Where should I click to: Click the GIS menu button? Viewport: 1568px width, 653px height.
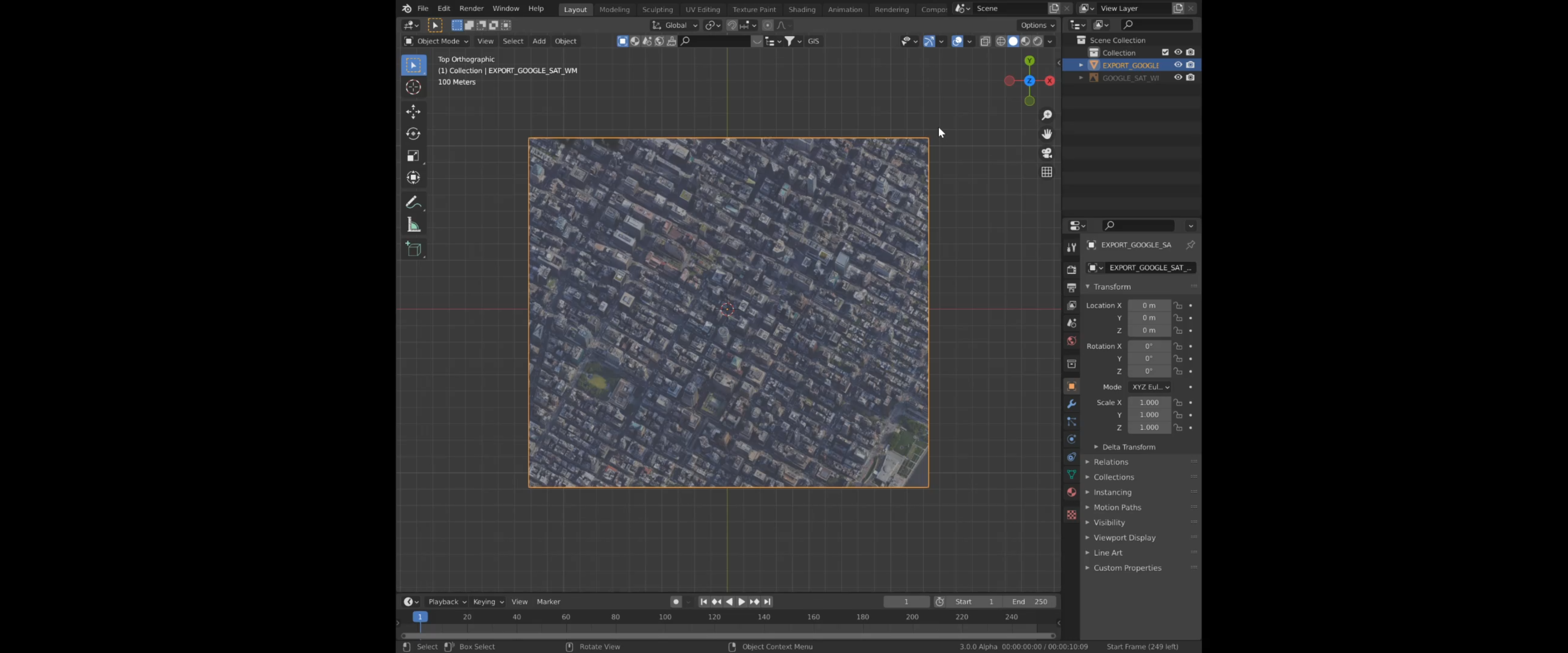(x=813, y=41)
